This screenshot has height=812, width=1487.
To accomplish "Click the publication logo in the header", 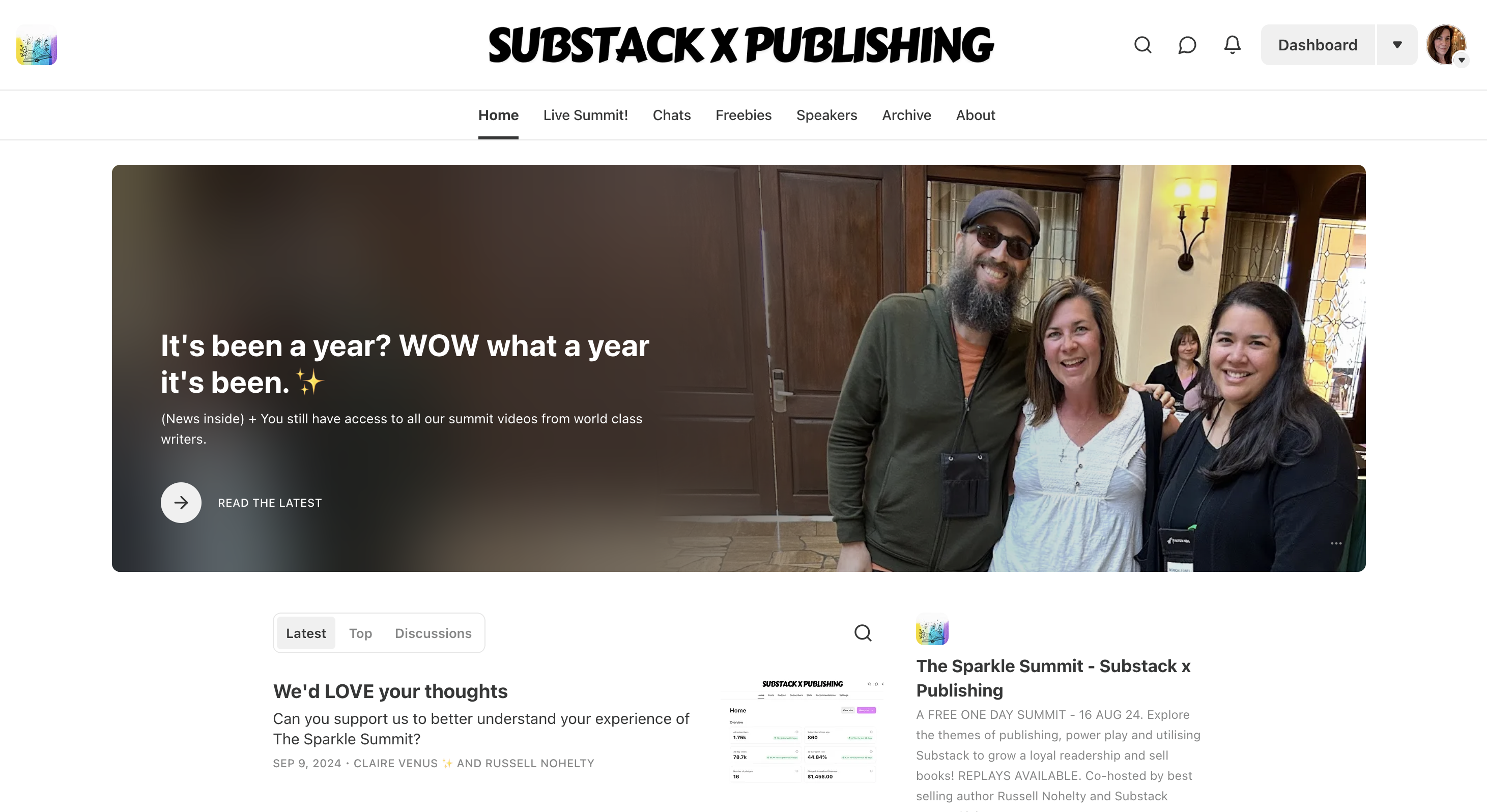I will [x=36, y=45].
